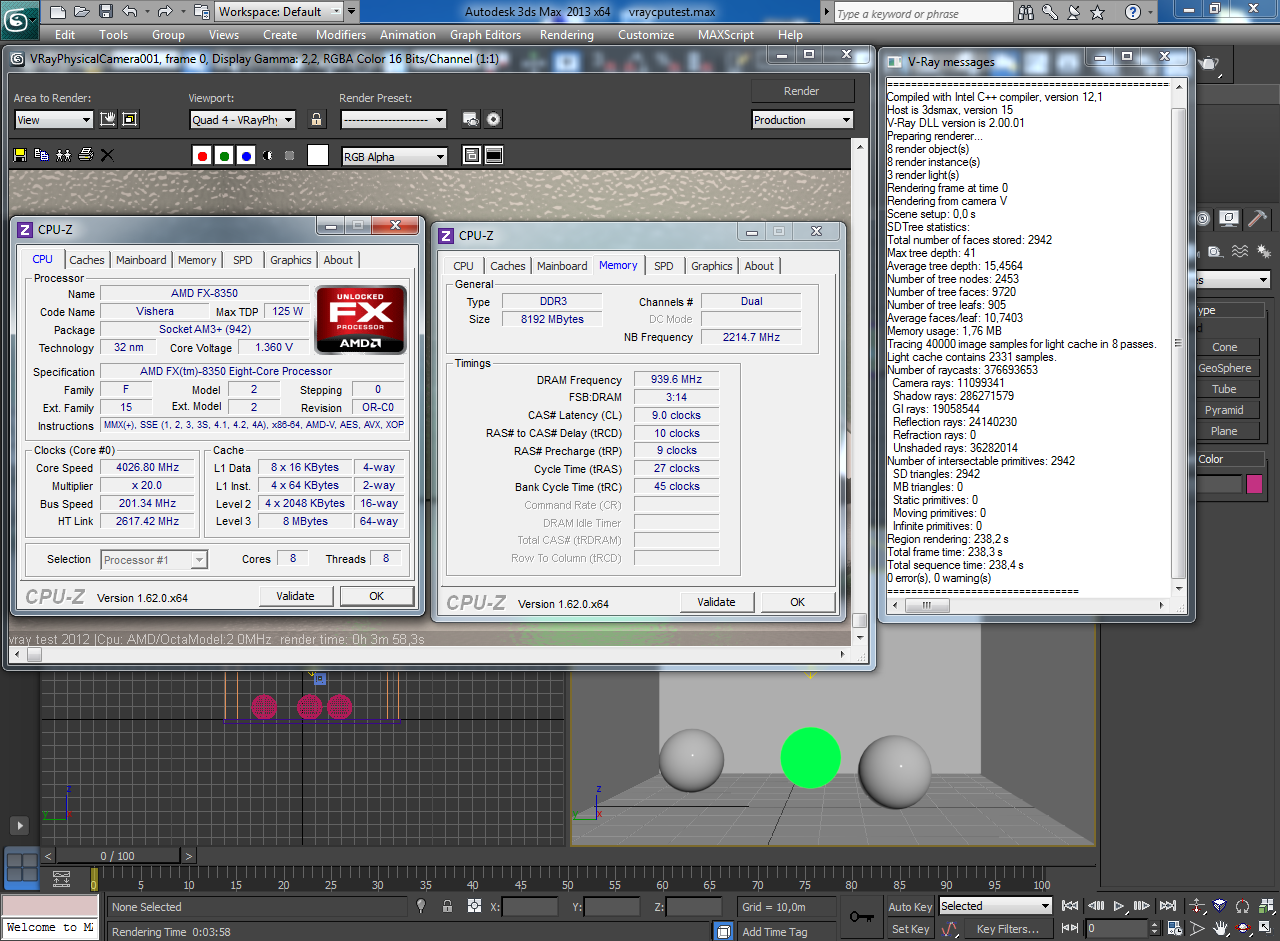
Task: Click Go to End playback control
Action: [1167, 906]
